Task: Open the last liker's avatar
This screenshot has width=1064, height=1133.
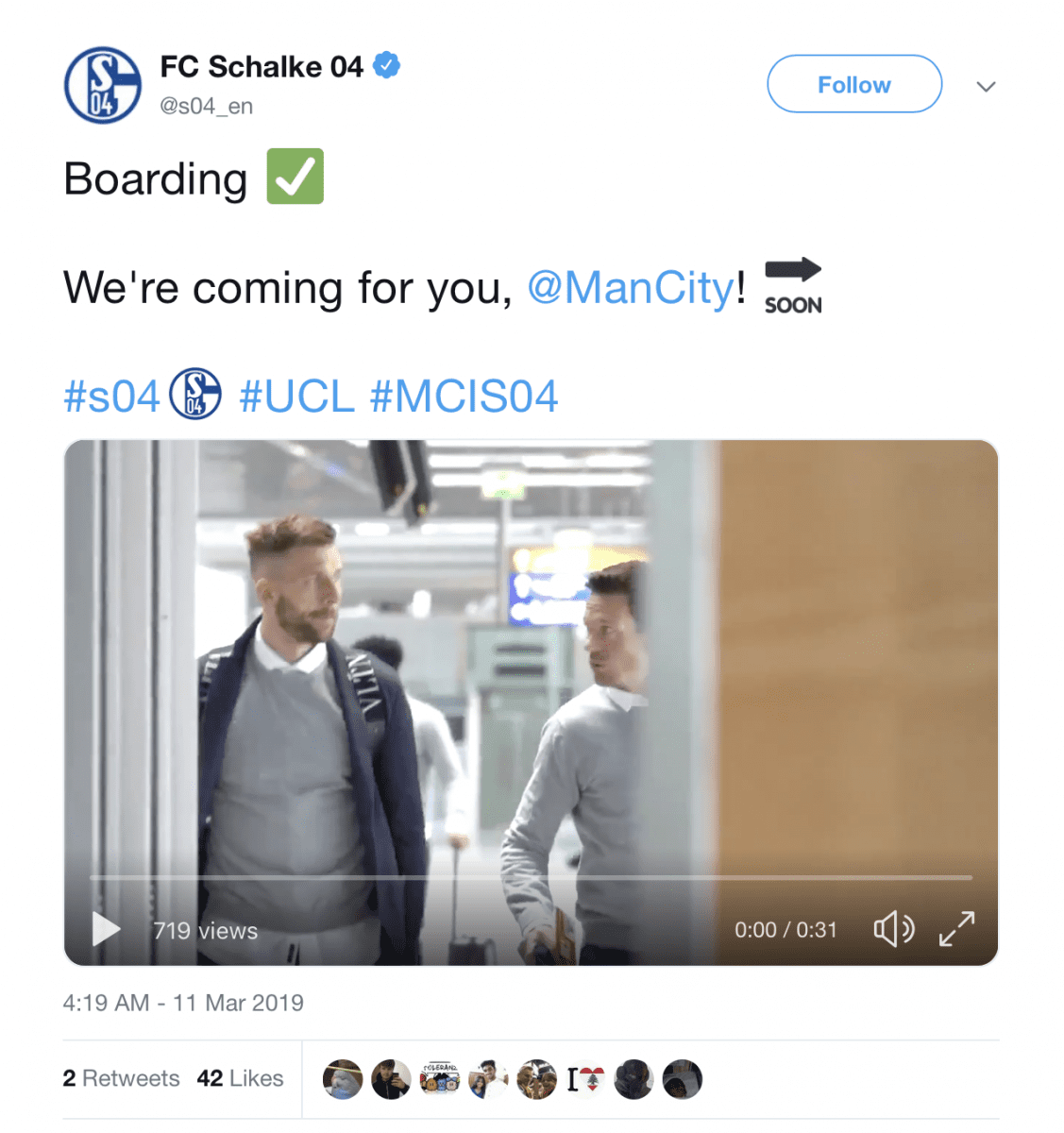Action: 683,1079
